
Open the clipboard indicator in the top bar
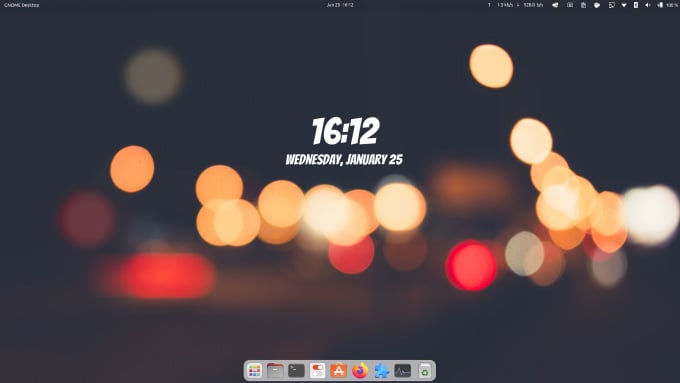tap(583, 5)
